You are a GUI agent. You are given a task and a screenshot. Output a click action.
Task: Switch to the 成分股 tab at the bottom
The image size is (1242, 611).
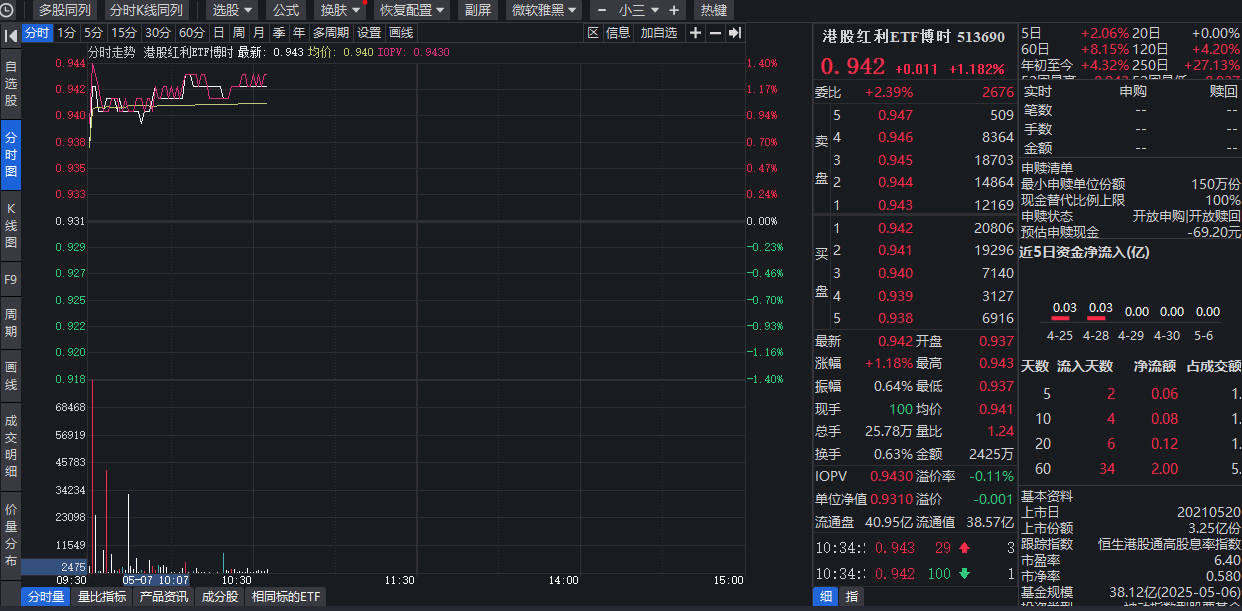(219, 596)
